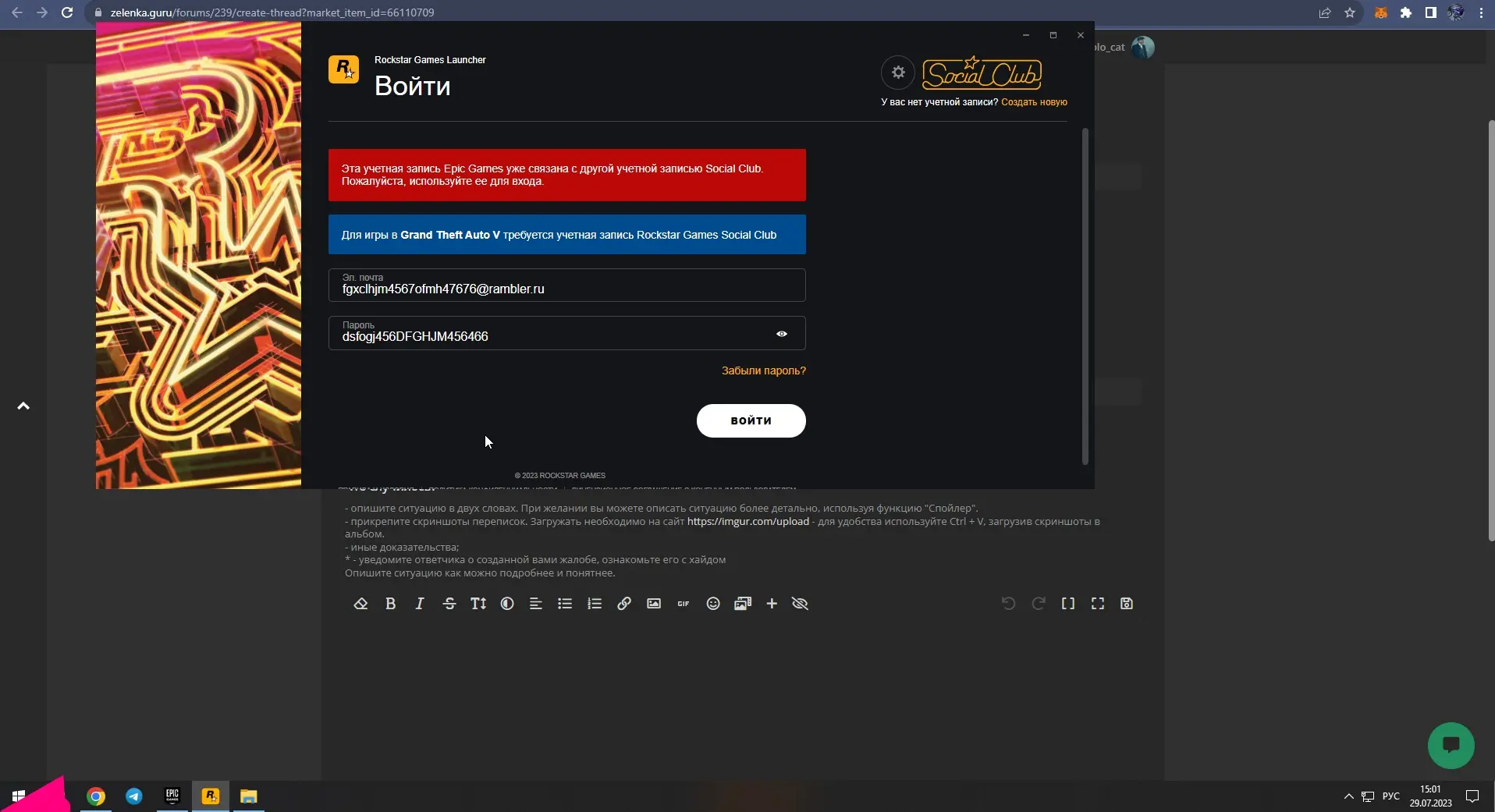The width and height of the screenshot is (1495, 812).
Task: Open the emoji smiley picker
Action: coord(713,604)
